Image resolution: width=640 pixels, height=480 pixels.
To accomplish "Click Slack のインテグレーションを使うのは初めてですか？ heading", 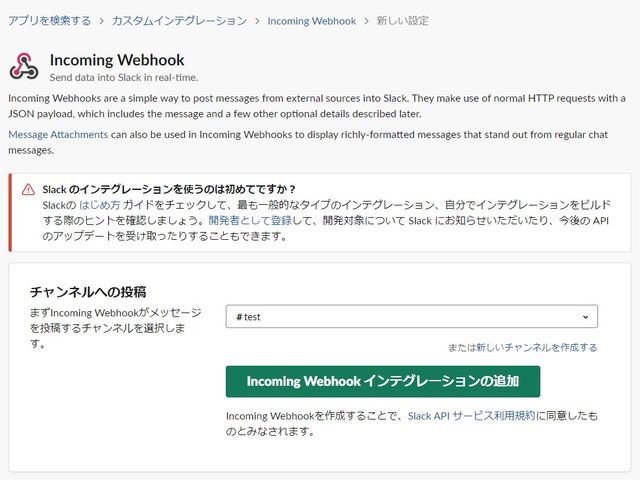I will pos(169,189).
